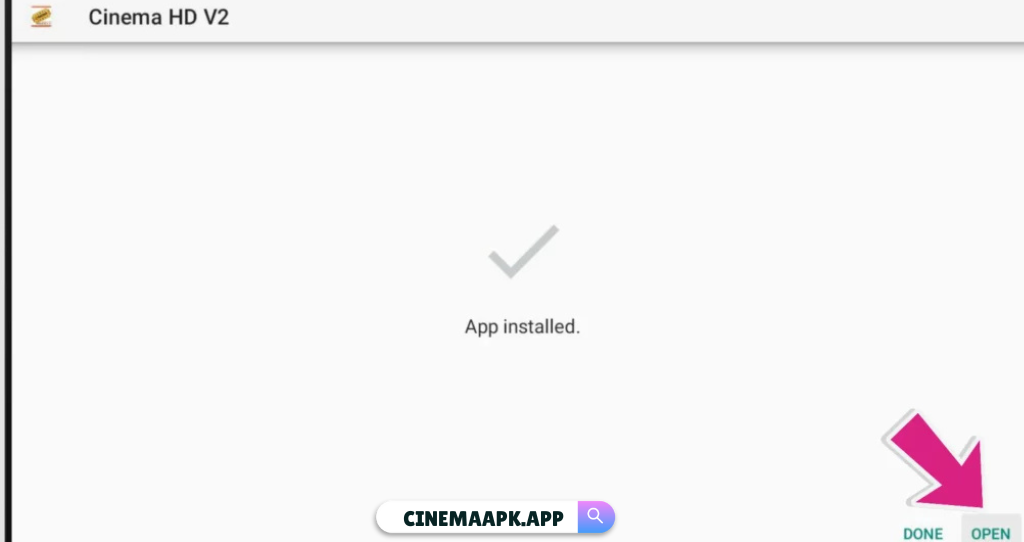Click the gray installation checkmark icon
1024x542 pixels.
(x=524, y=251)
